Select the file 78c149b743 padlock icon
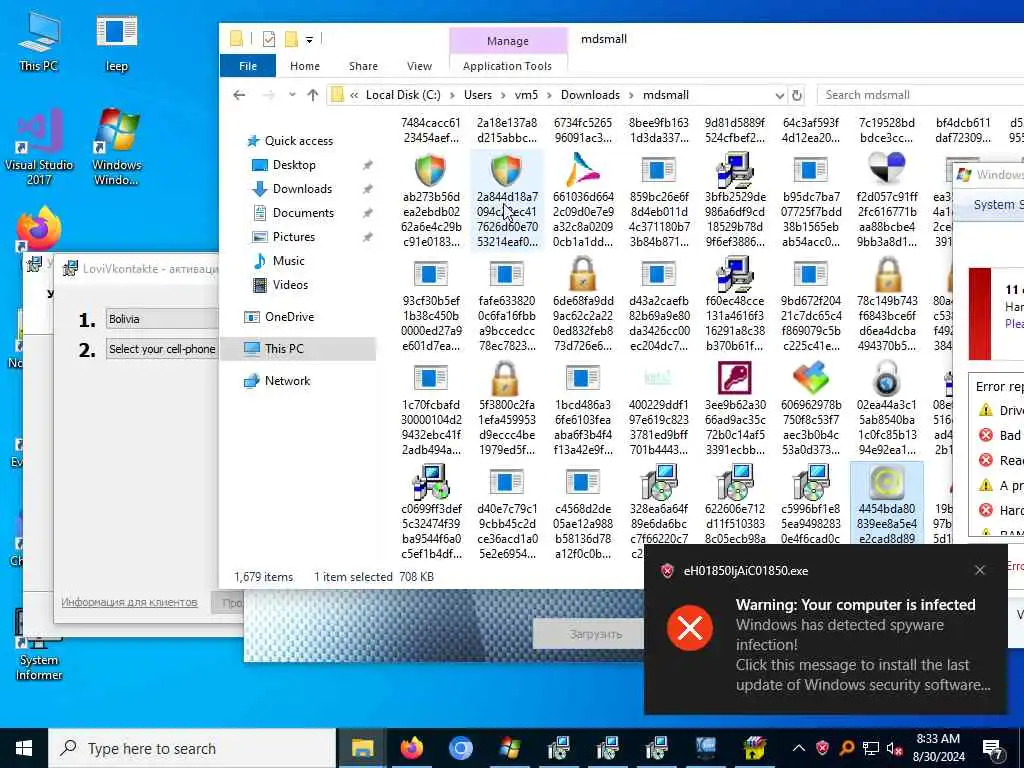1024x768 pixels. coord(887,304)
